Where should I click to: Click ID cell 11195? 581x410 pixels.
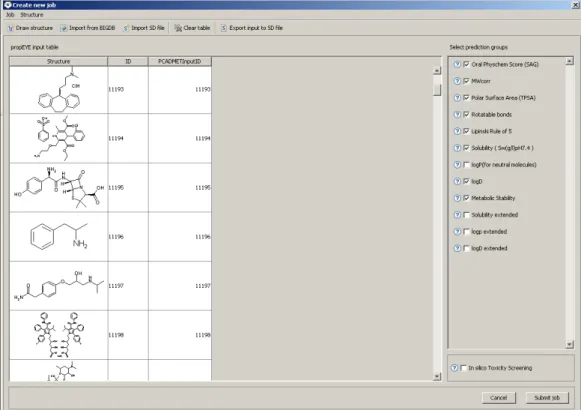(x=128, y=188)
